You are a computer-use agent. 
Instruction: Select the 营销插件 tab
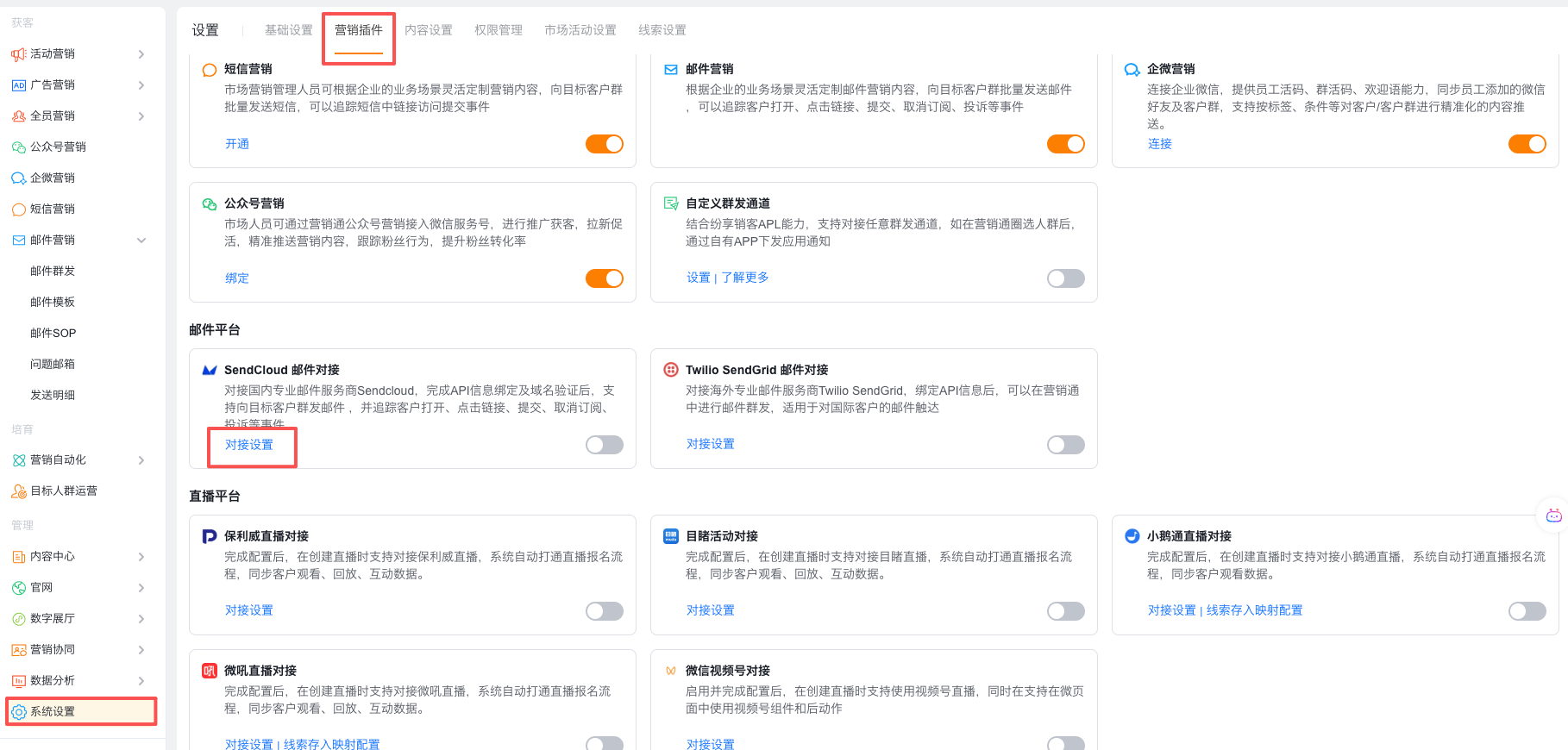coord(359,30)
